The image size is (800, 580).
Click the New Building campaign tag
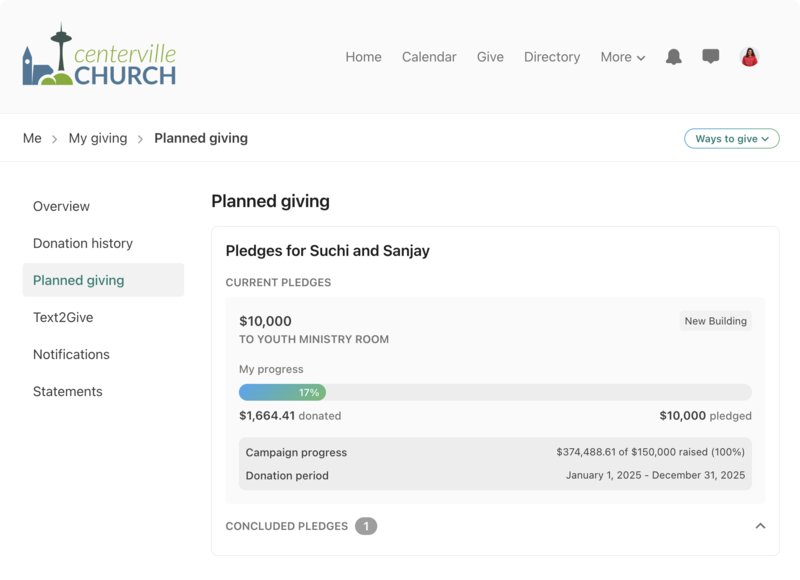coord(715,321)
